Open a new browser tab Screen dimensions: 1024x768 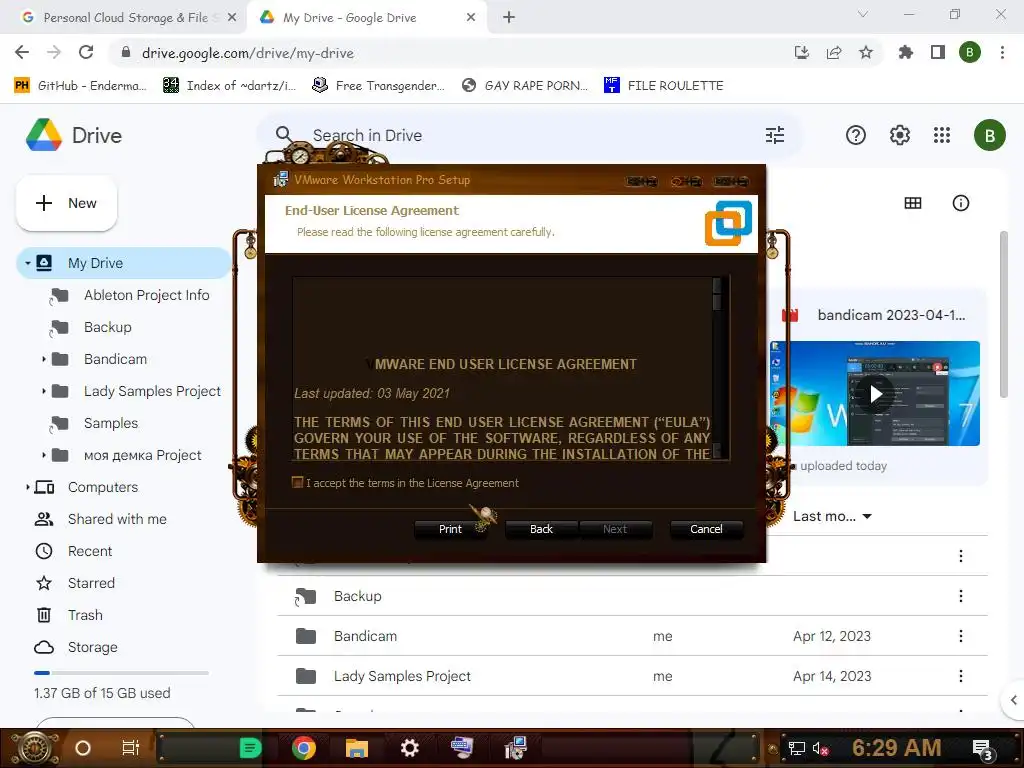tap(509, 18)
